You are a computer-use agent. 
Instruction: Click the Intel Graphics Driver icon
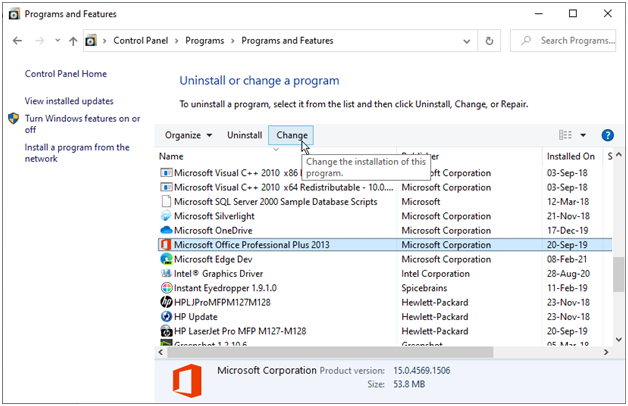pyautogui.click(x=166, y=273)
